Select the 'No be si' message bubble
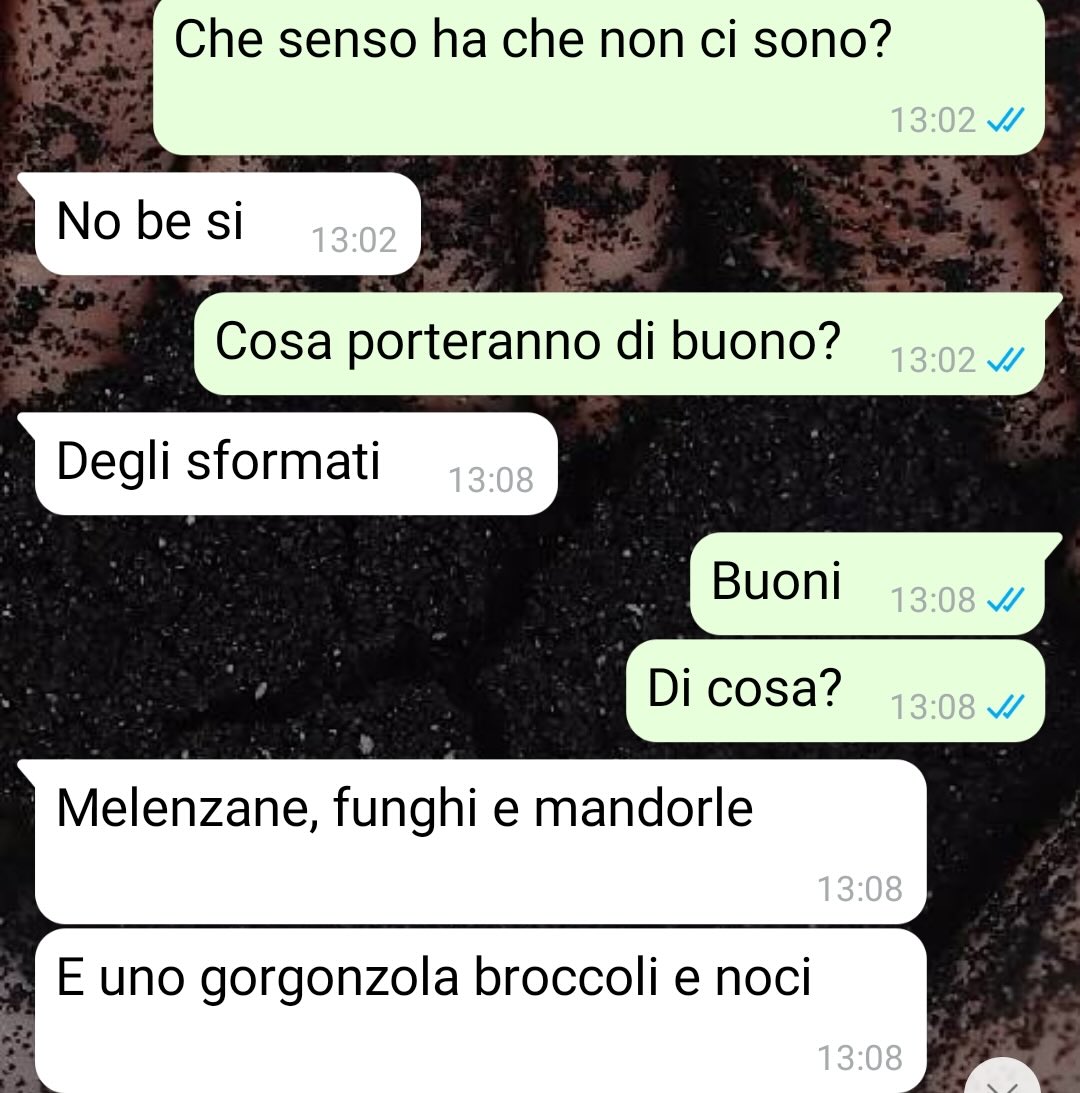This screenshot has width=1080, height=1093. pos(227,224)
